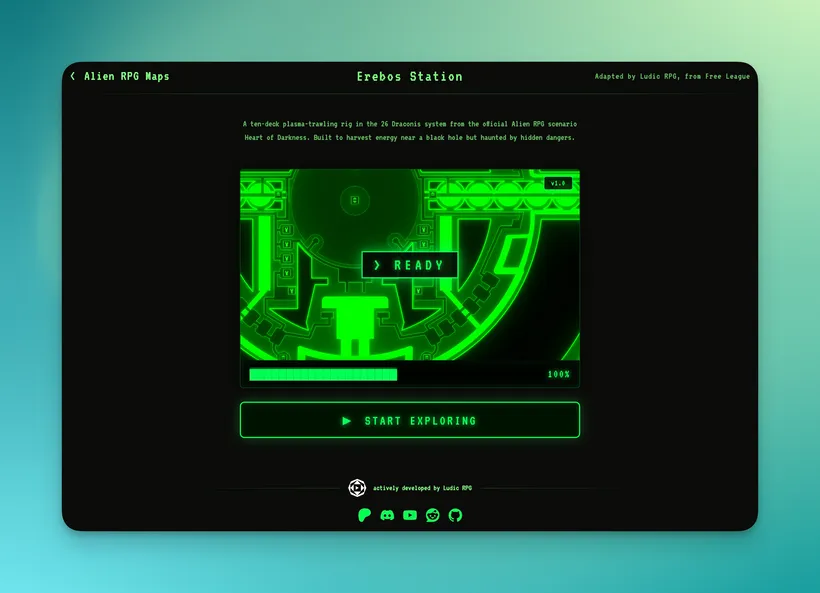This screenshot has width=820, height=593.
Task: Click the 'Heart of Darkness' description line
Action: click(409, 138)
